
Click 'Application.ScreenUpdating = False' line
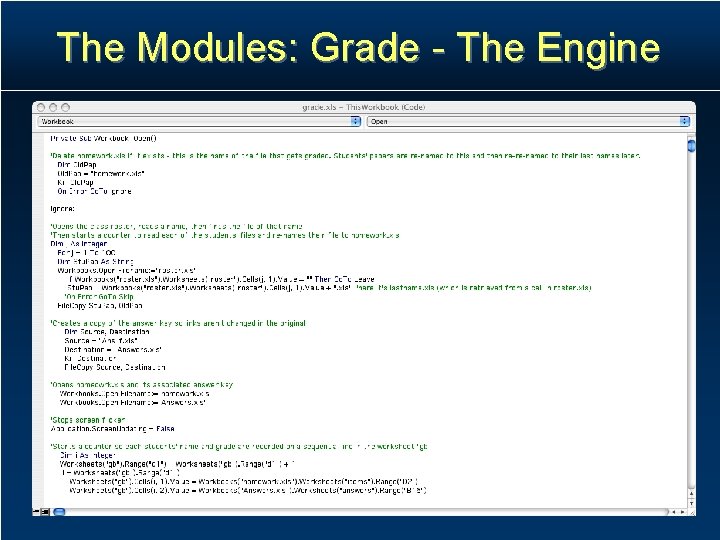pyautogui.click(x=112, y=429)
